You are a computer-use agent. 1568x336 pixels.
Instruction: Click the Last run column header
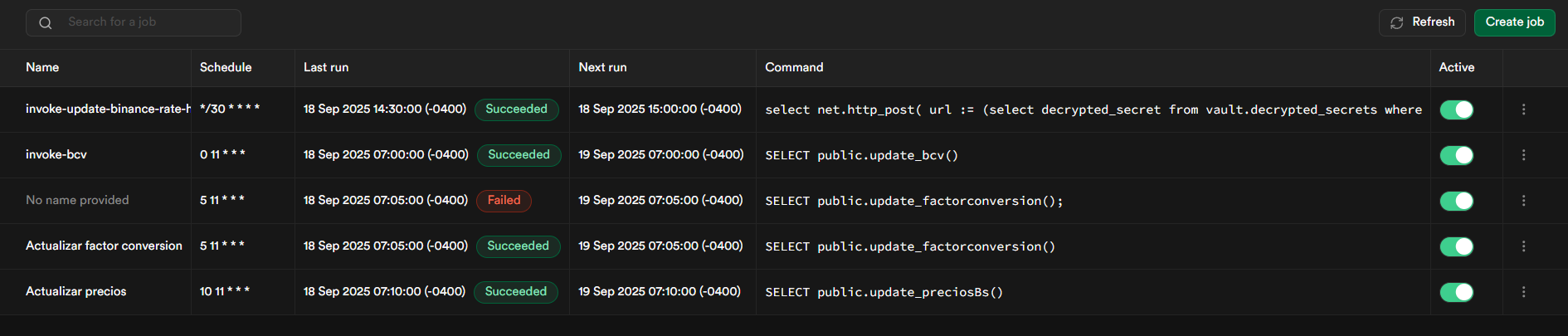click(x=326, y=67)
